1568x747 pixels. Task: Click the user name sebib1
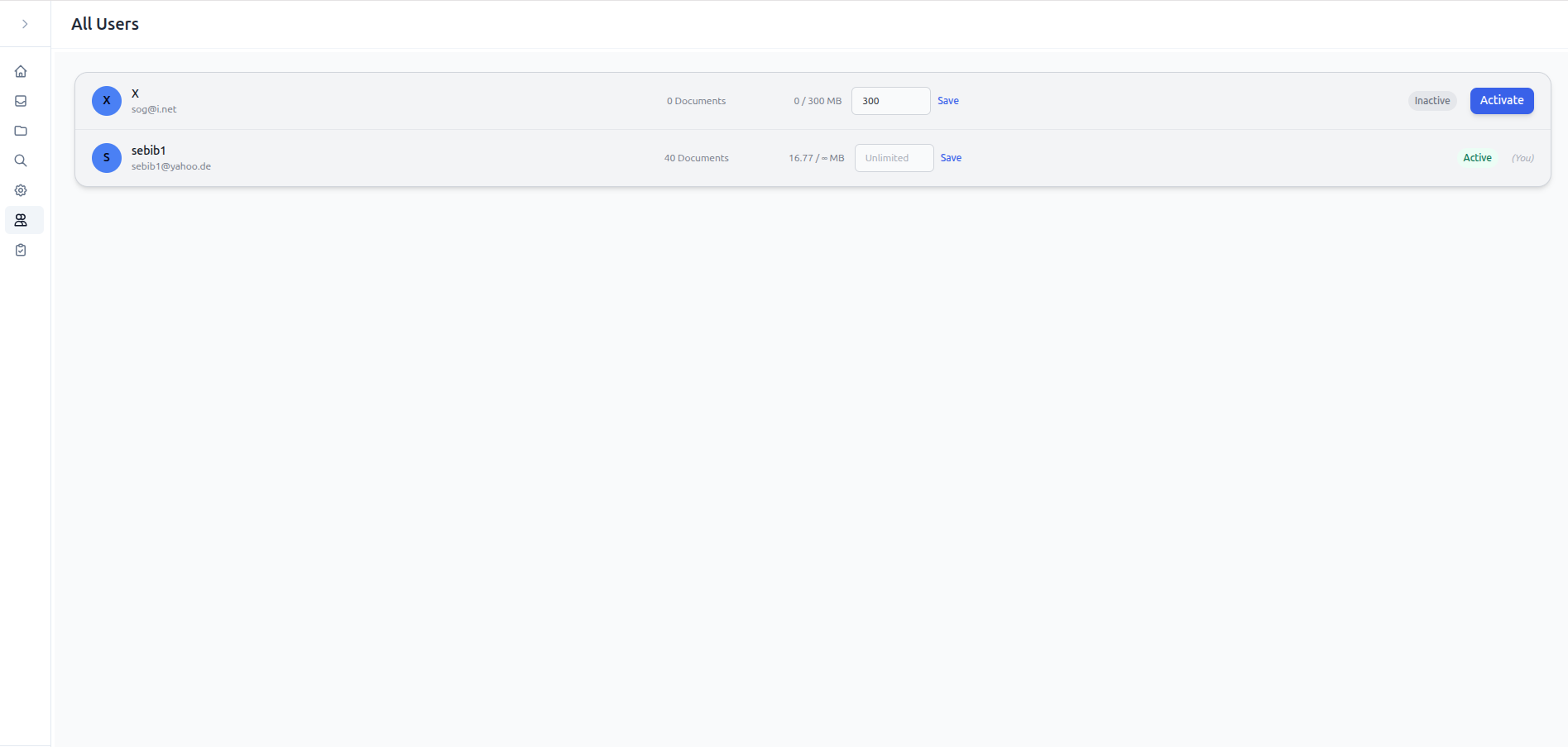pos(149,151)
